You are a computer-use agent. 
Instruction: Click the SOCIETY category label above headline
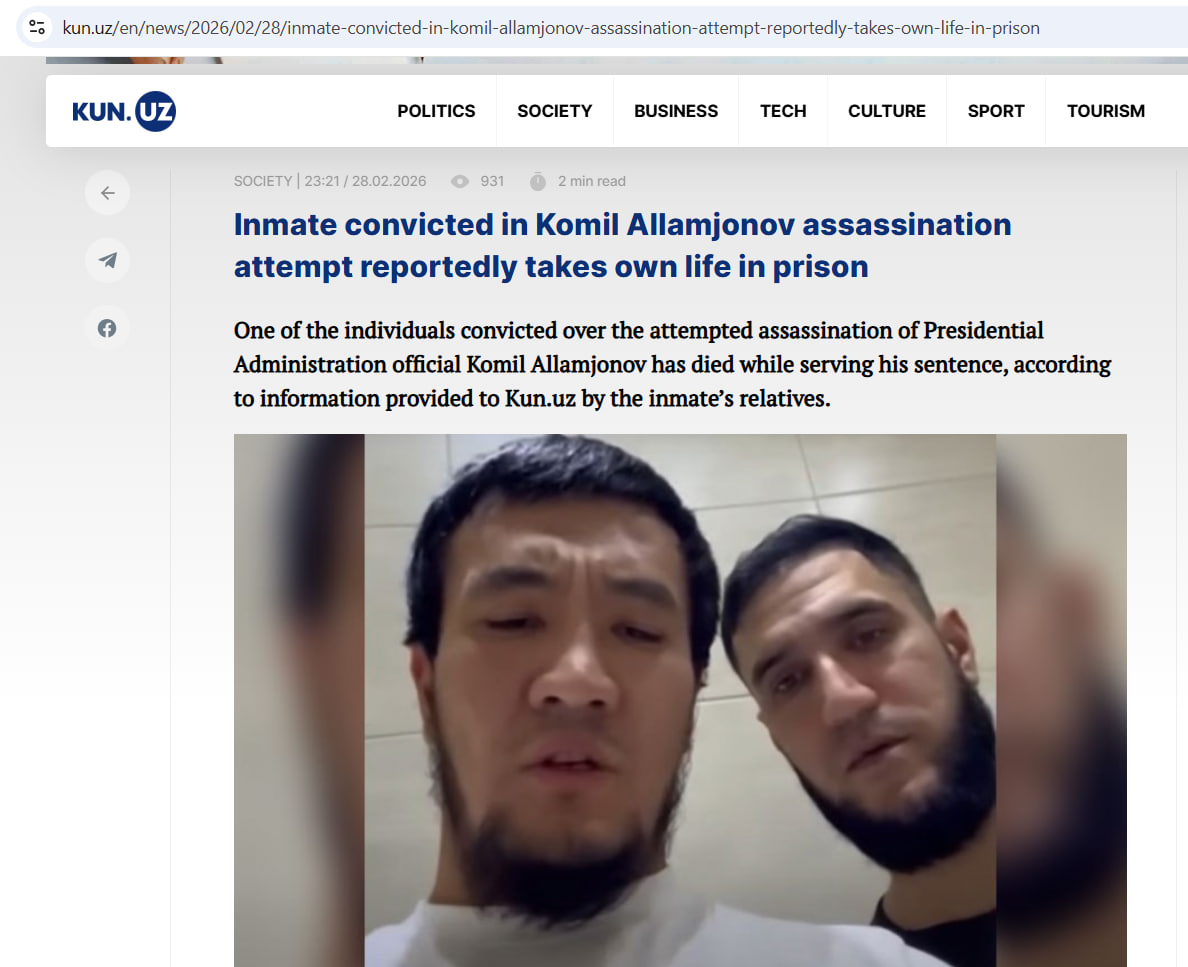(x=263, y=181)
